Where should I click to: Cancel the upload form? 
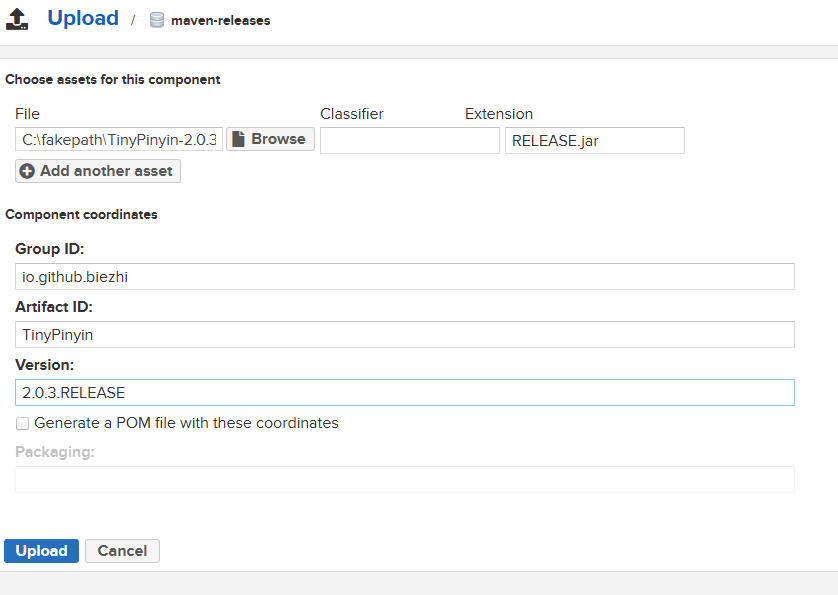122,551
